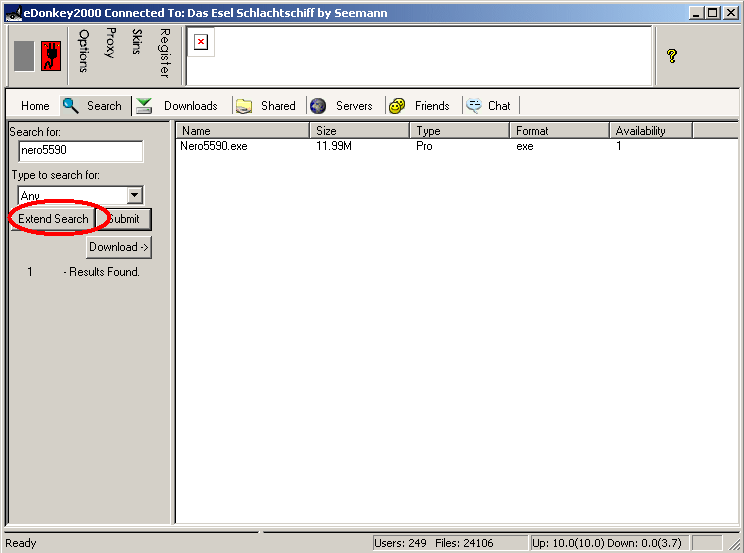Click the green arrow Downloads icon
The image size is (744, 553).
click(x=144, y=105)
